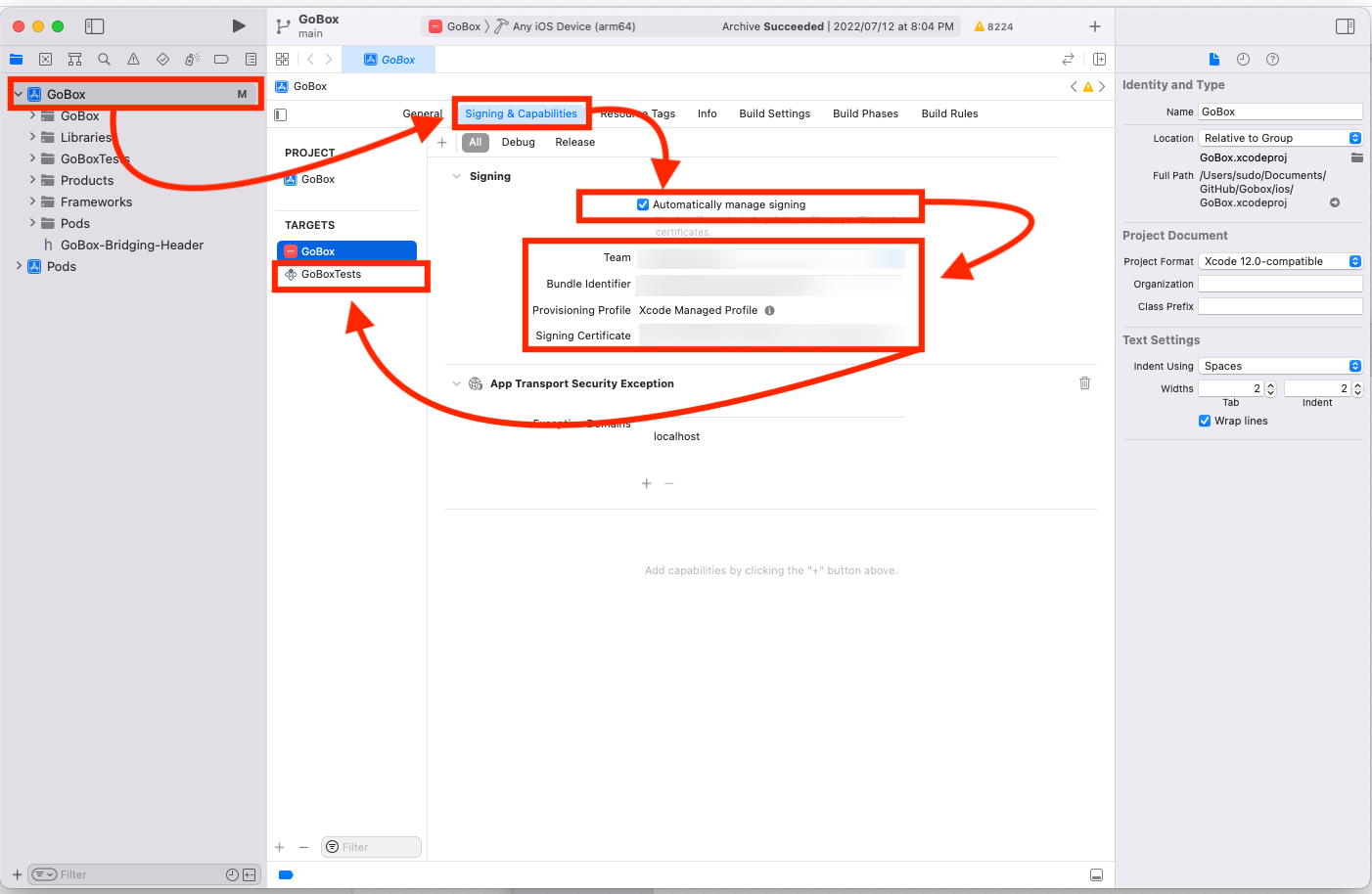Click the 8224 warnings indicator
Image resolution: width=1372 pixels, height=894 pixels.
point(994,26)
